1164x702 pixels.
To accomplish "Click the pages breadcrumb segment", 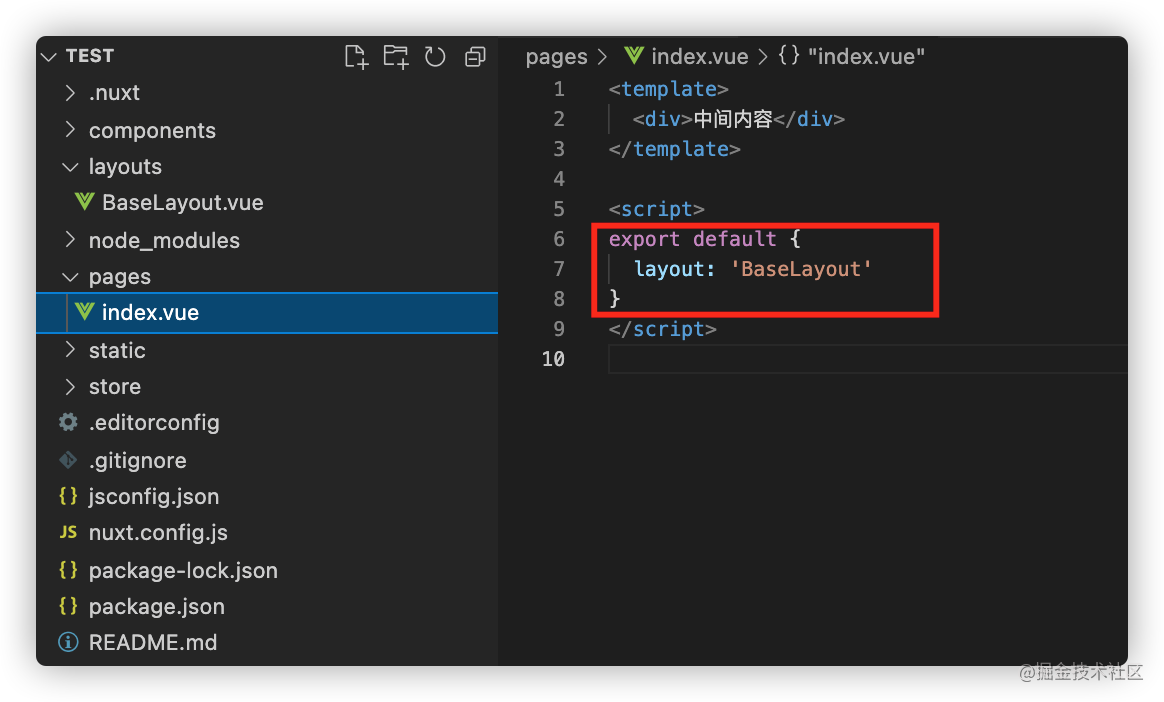I will [556, 57].
